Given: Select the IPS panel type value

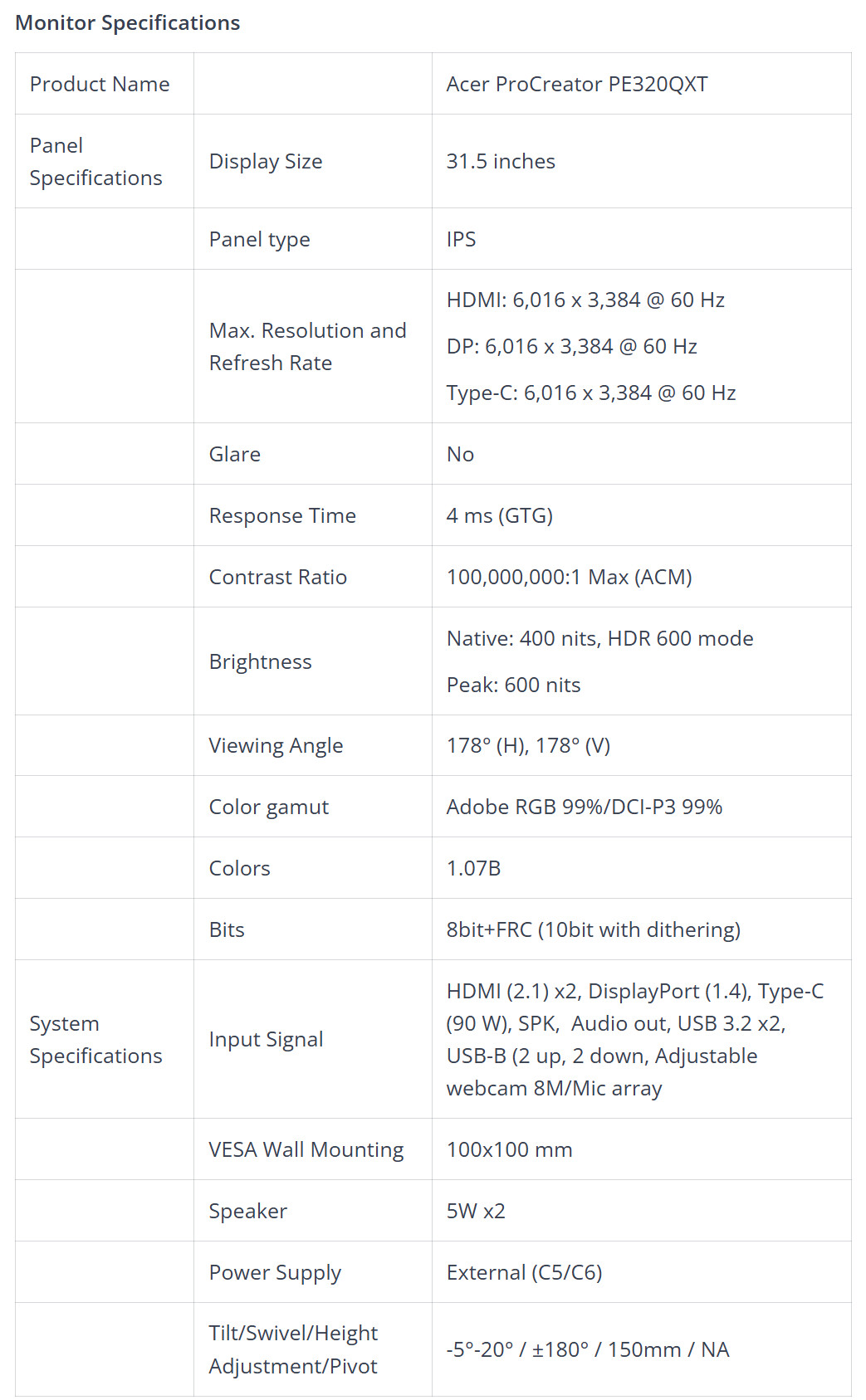Looking at the screenshot, I should (462, 239).
